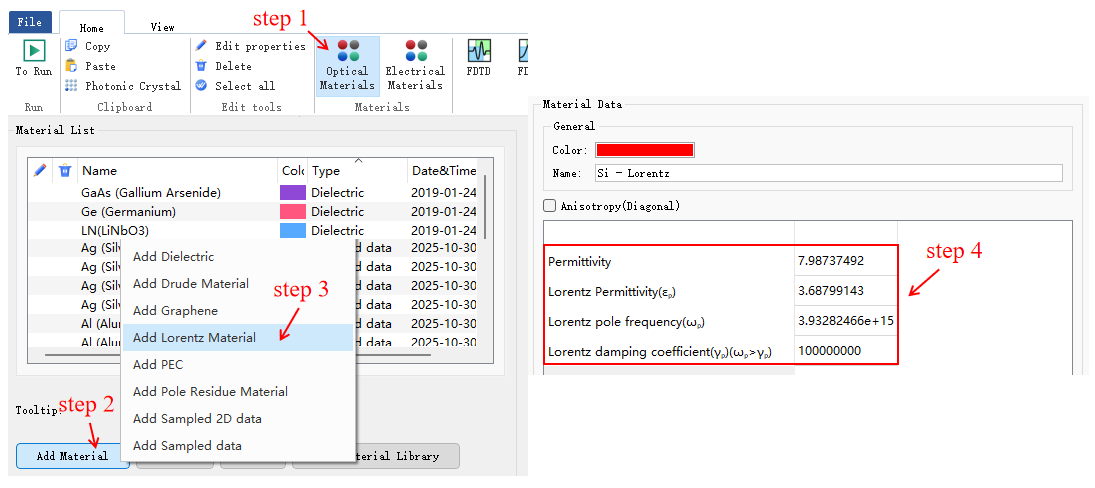Click the Add Material button

73,456
